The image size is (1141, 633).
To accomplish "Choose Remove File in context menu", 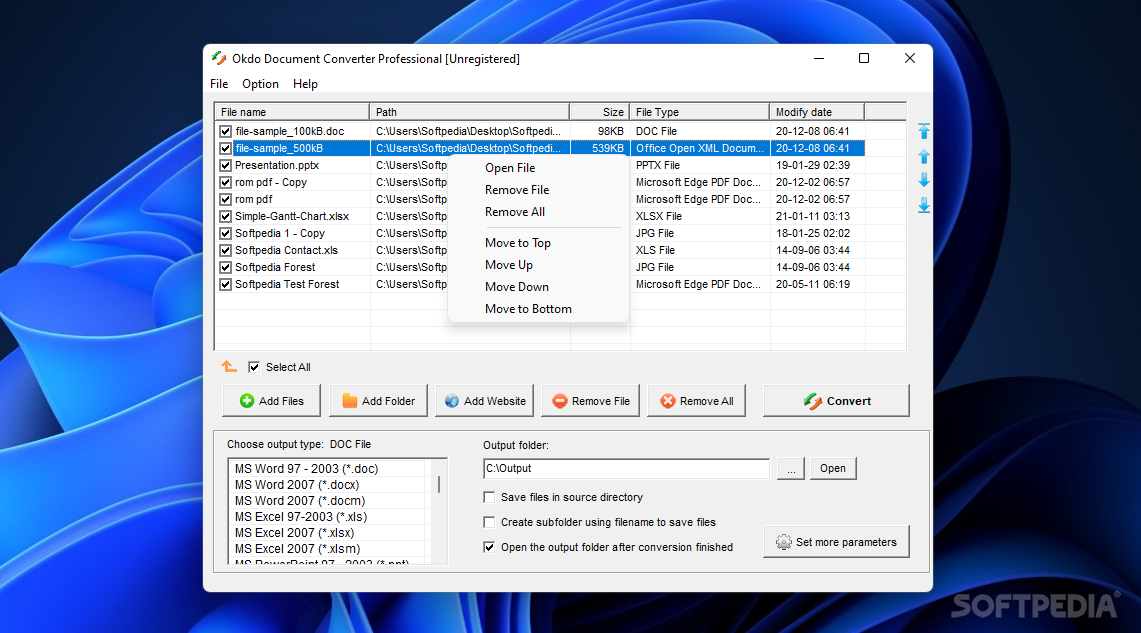I will [x=538, y=190].
